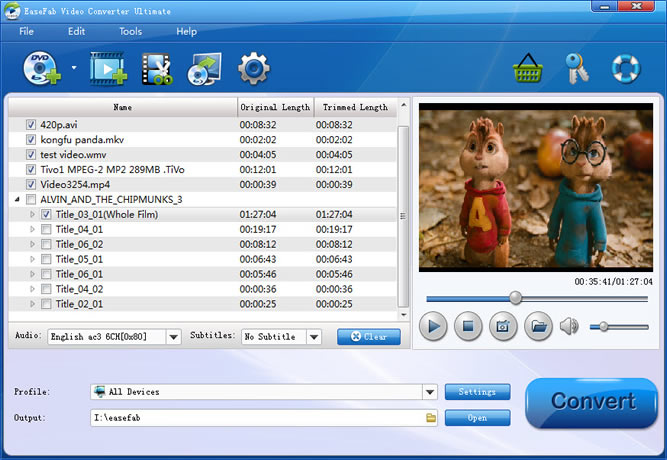The image size is (667, 460).
Task: Click the Add Video file icon
Action: pyautogui.click(x=108, y=69)
